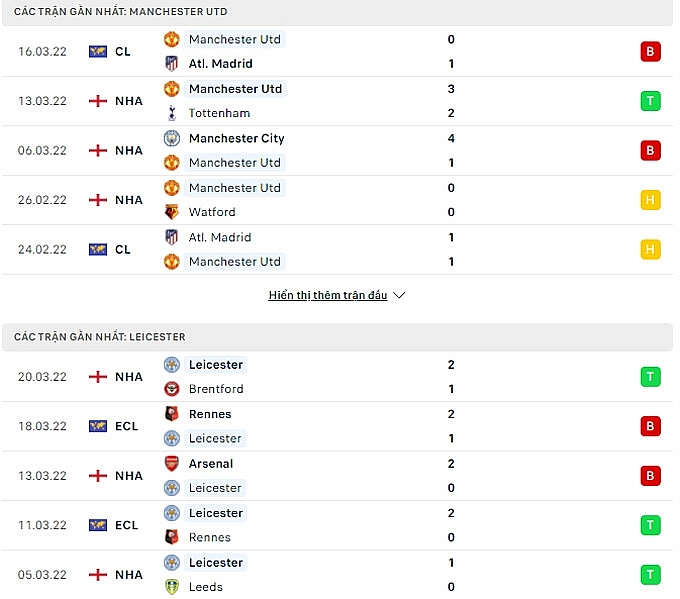Click the Manchester City 4 score result

pyautogui.click(x=452, y=138)
